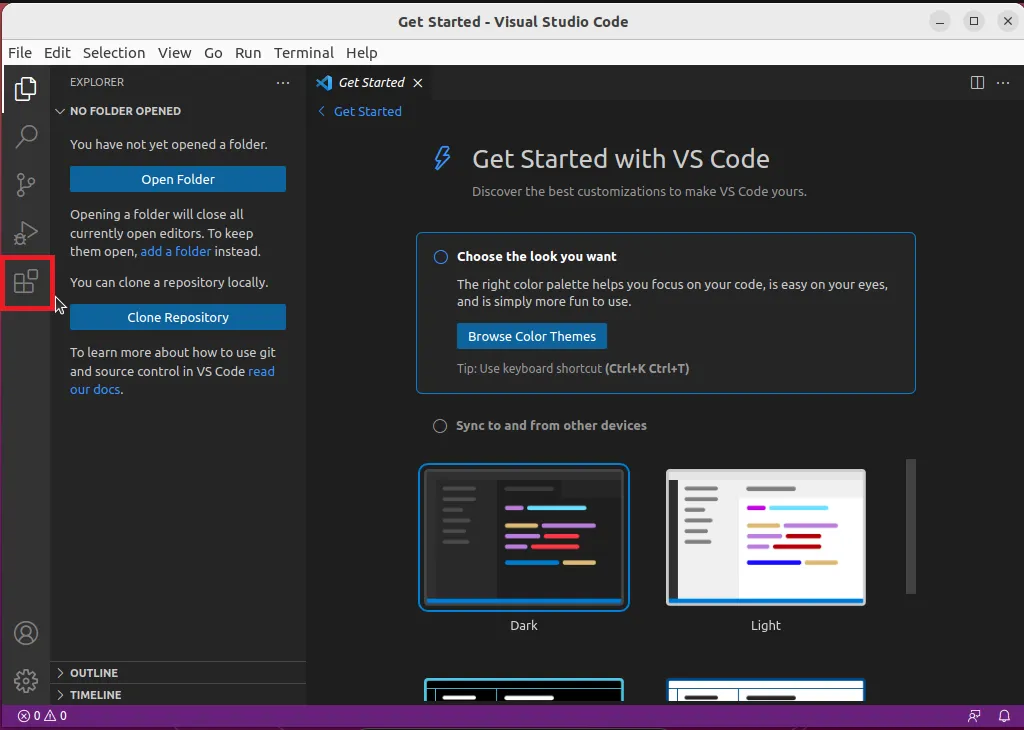This screenshot has width=1024, height=730.
Task: Click the lightning bolt Get Started icon
Action: tap(442, 158)
